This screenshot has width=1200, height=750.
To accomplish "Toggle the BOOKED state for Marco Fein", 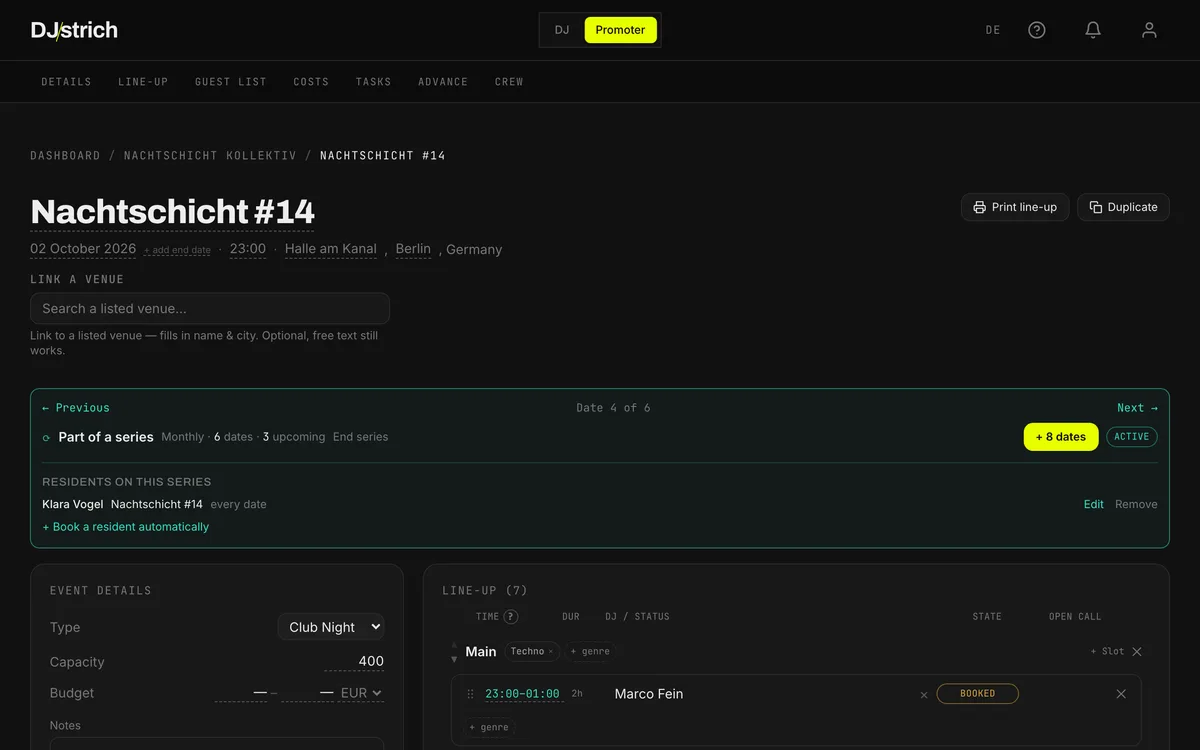I will [x=978, y=694].
